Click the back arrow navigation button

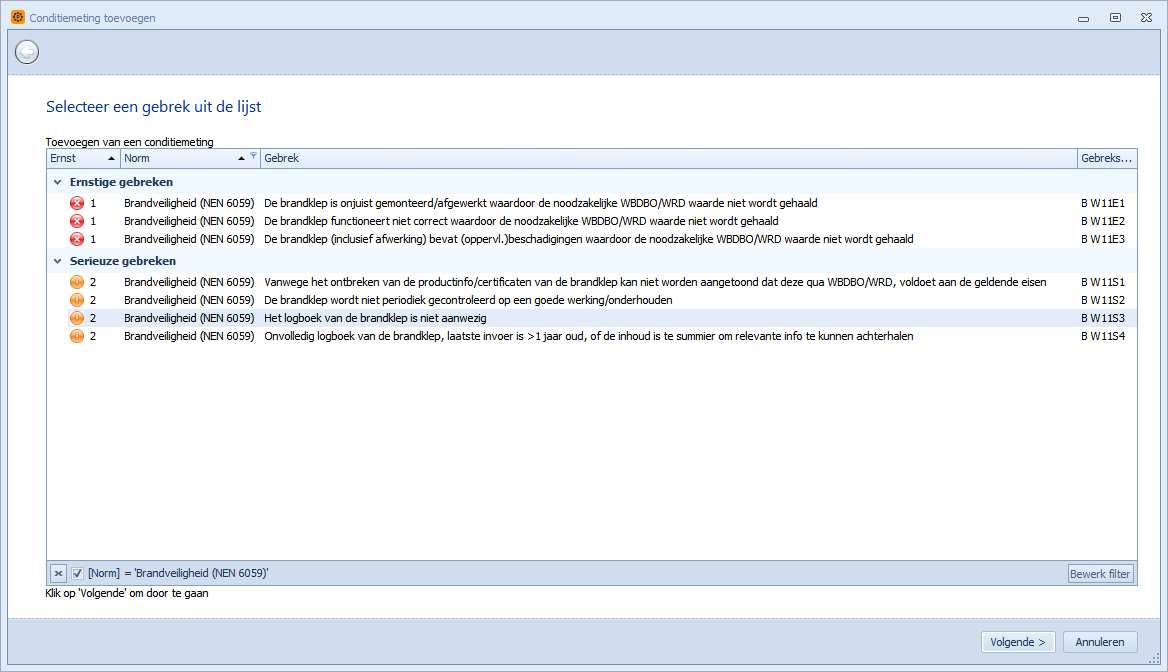pyautogui.click(x=27, y=51)
